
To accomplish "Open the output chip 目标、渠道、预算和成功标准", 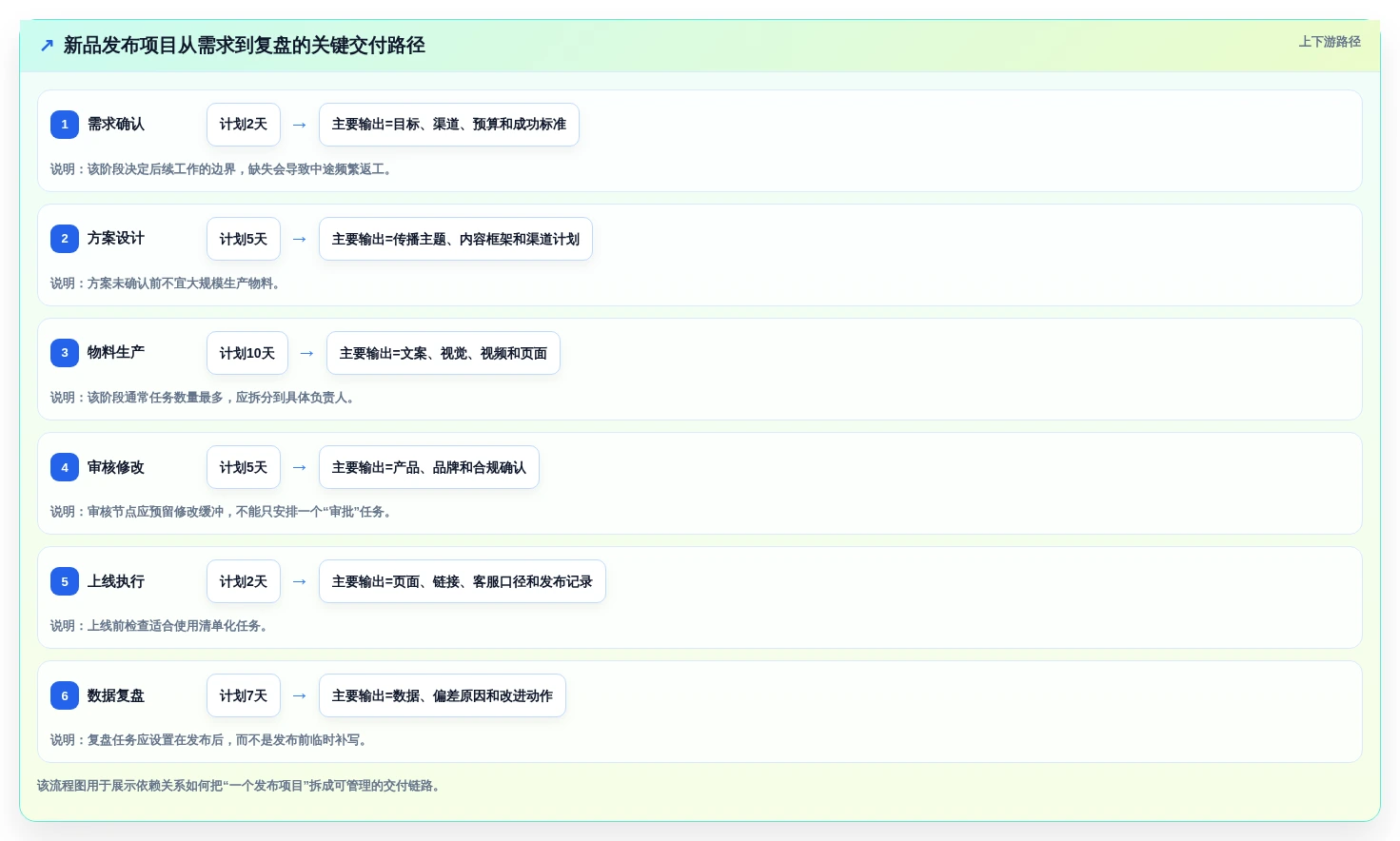I will coord(449,125).
